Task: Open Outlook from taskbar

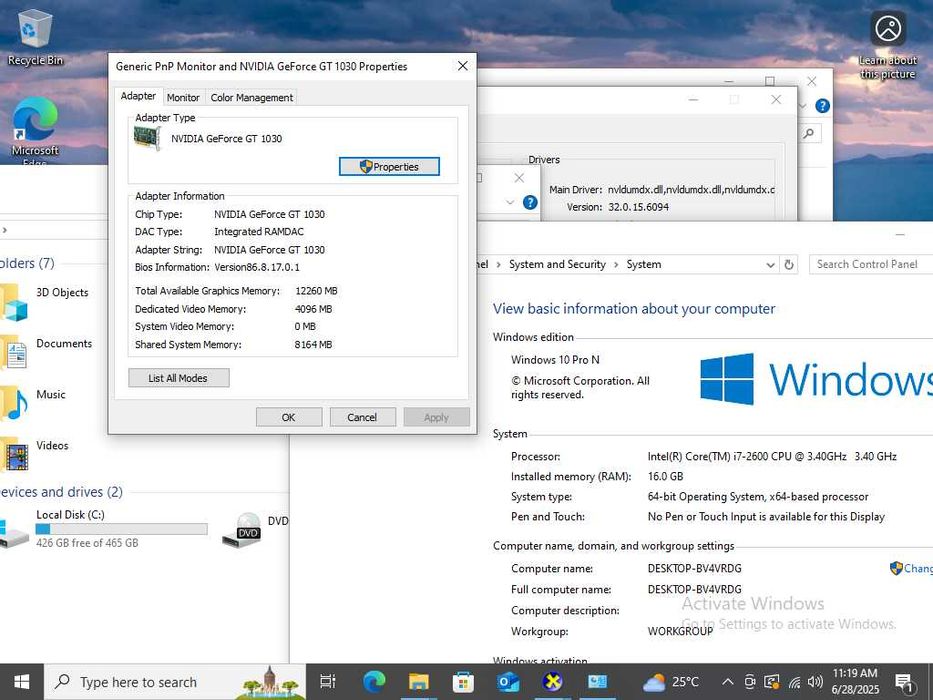Action: pyautogui.click(x=508, y=682)
